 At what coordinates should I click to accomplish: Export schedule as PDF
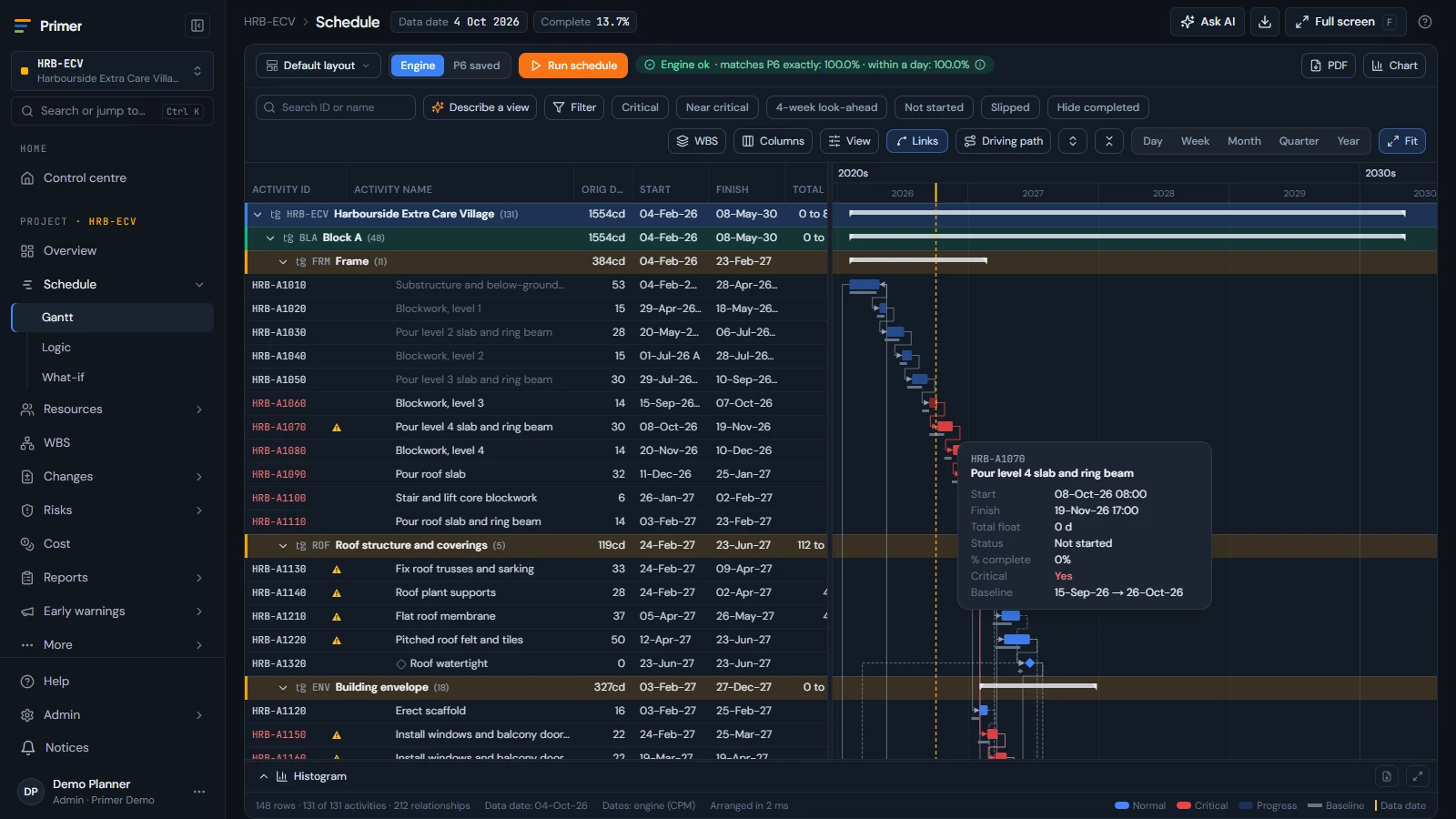coord(1329,66)
